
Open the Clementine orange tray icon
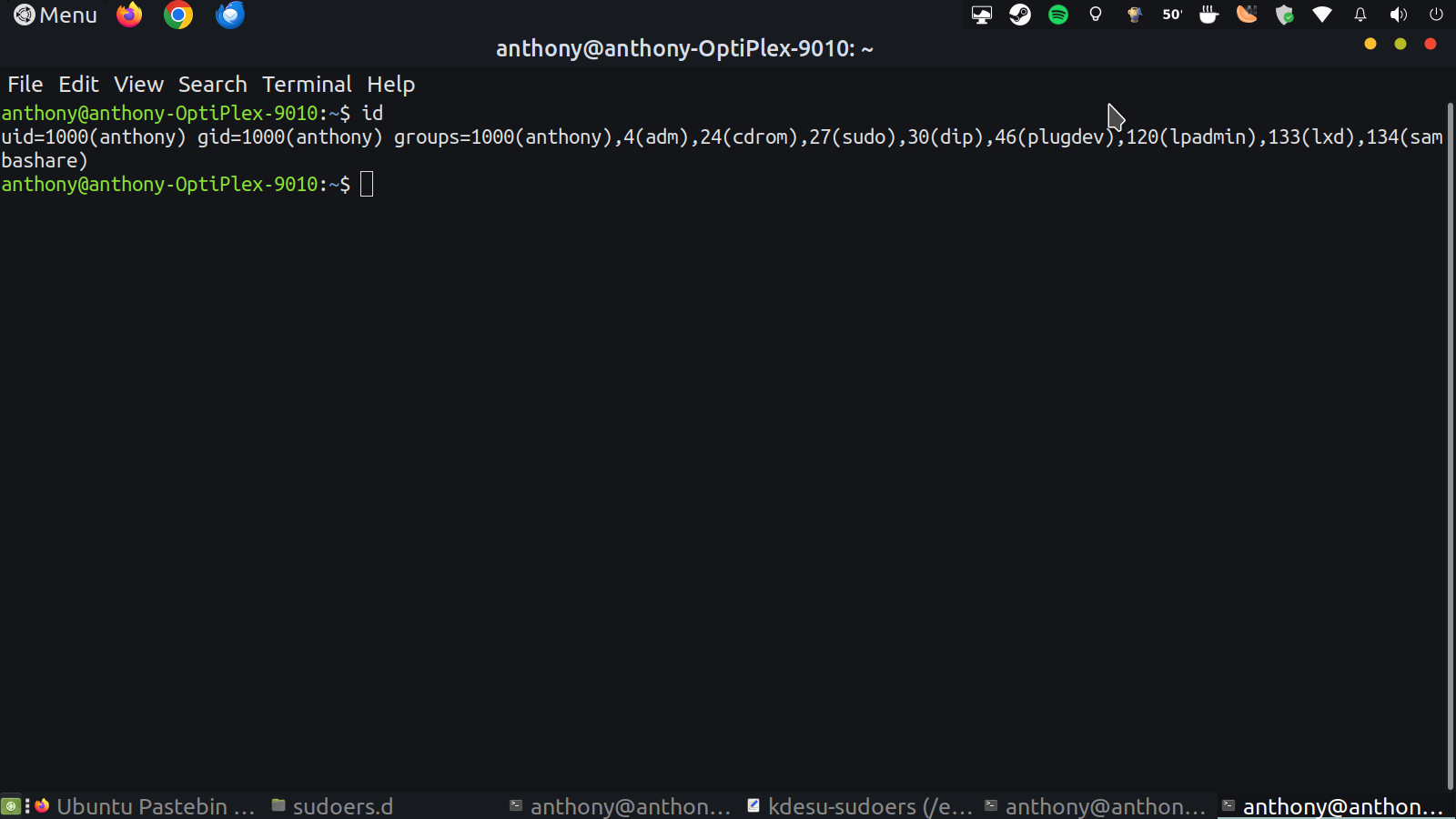[1247, 15]
